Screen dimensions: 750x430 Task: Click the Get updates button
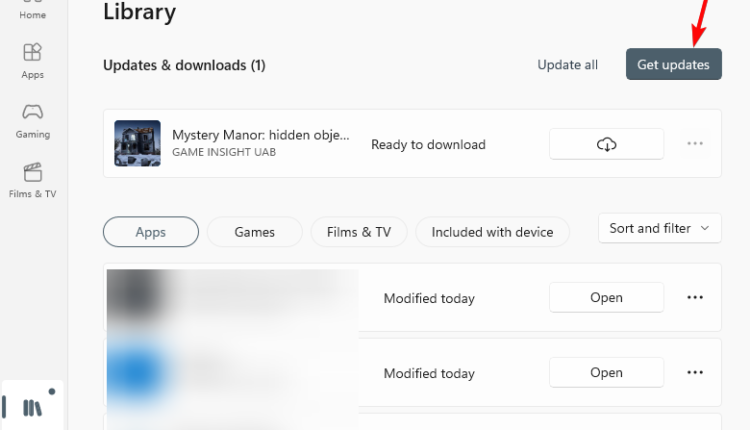pos(673,64)
